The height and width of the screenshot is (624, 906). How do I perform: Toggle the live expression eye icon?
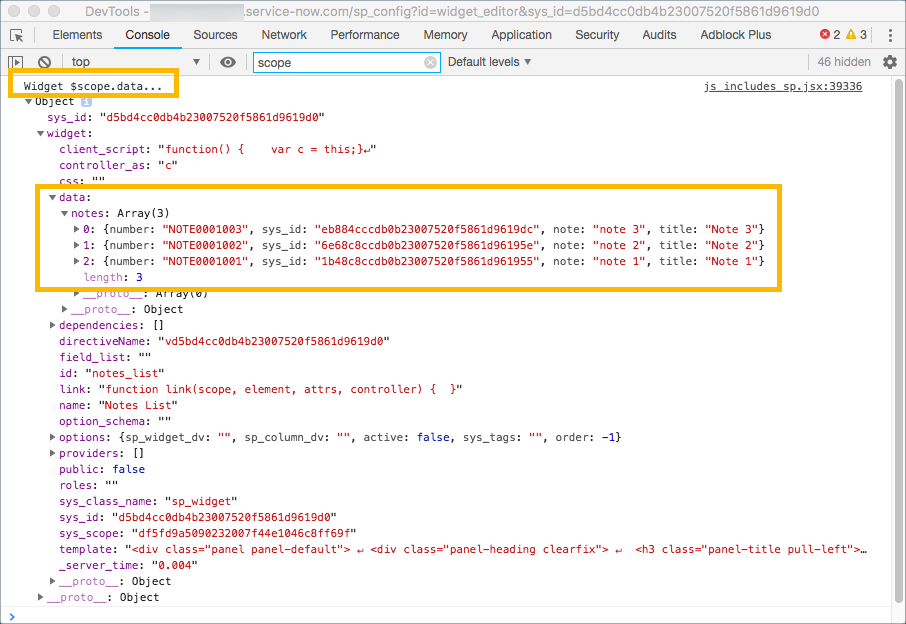(x=228, y=62)
